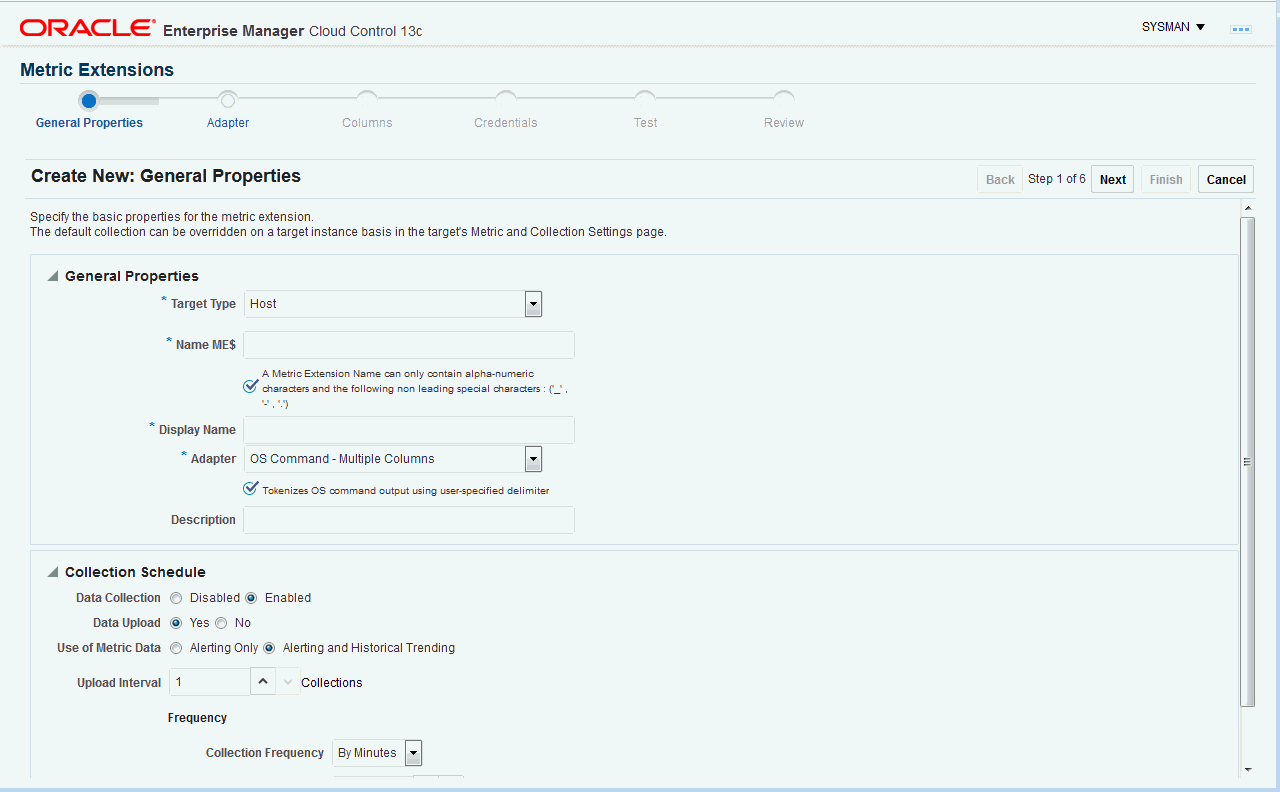Decrease Upload Interval with down arrow
The height and width of the screenshot is (792, 1280).
[288, 682]
